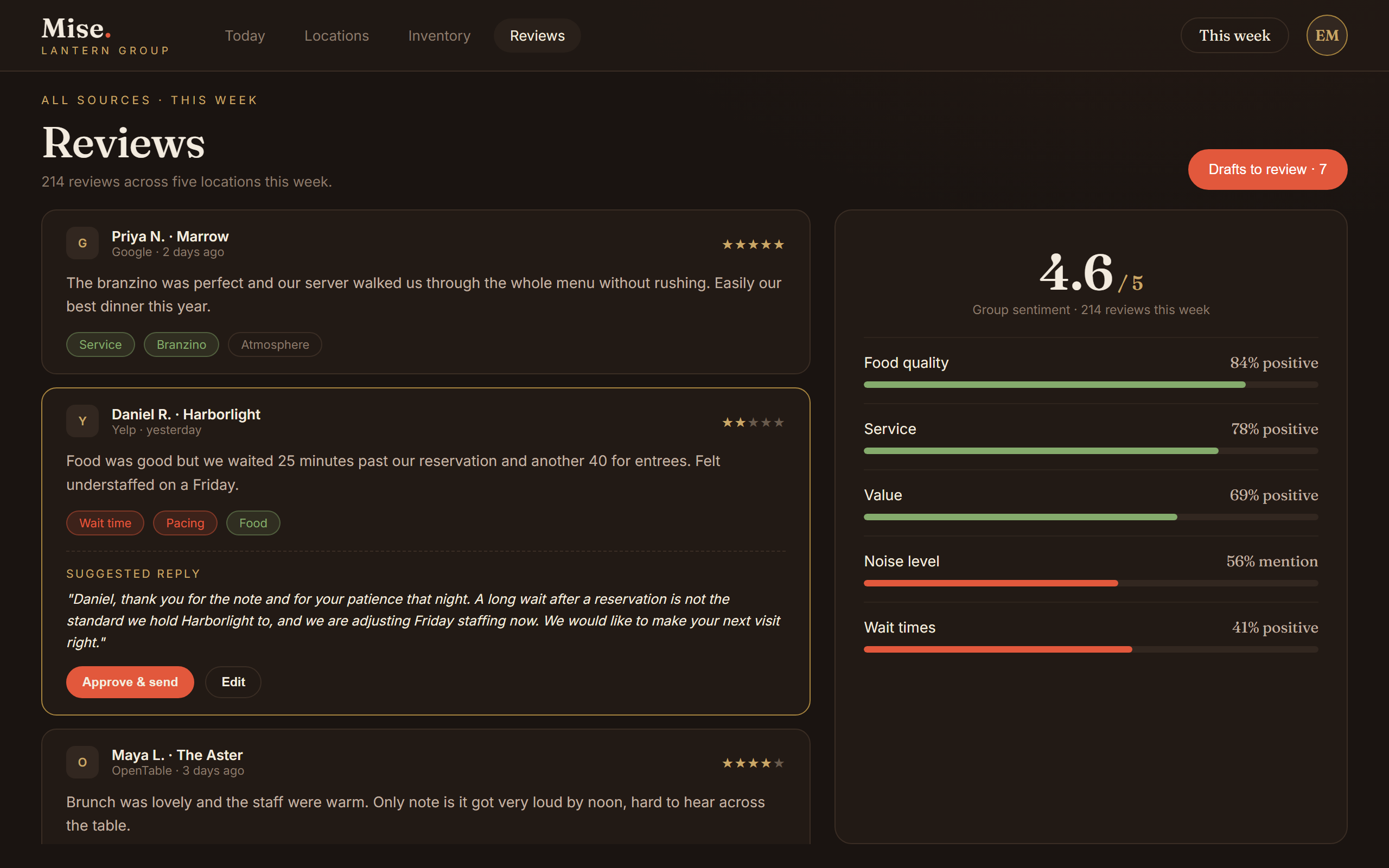The image size is (1389, 868).
Task: Click 'Group sentiment · 214 reviews this week'
Action: click(1091, 310)
